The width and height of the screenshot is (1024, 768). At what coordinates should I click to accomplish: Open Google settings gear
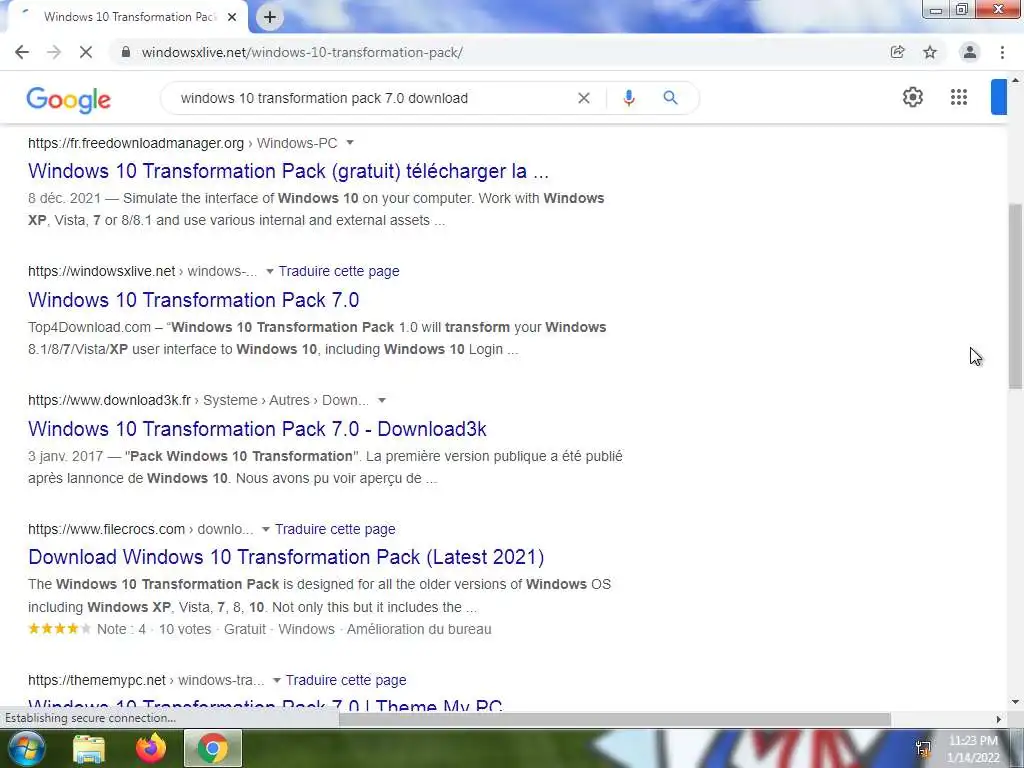pos(913,97)
